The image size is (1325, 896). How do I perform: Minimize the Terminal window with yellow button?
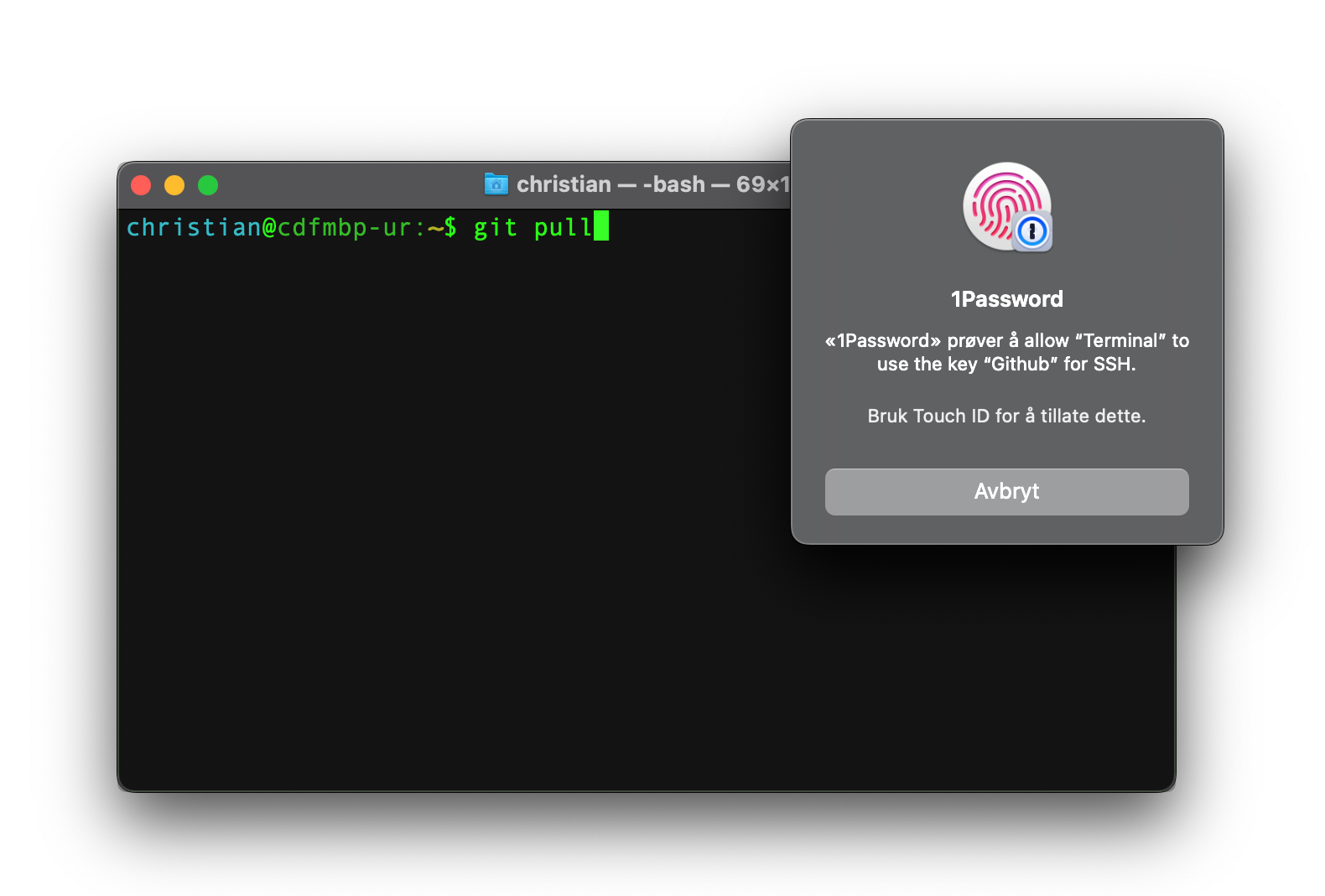[x=174, y=184]
